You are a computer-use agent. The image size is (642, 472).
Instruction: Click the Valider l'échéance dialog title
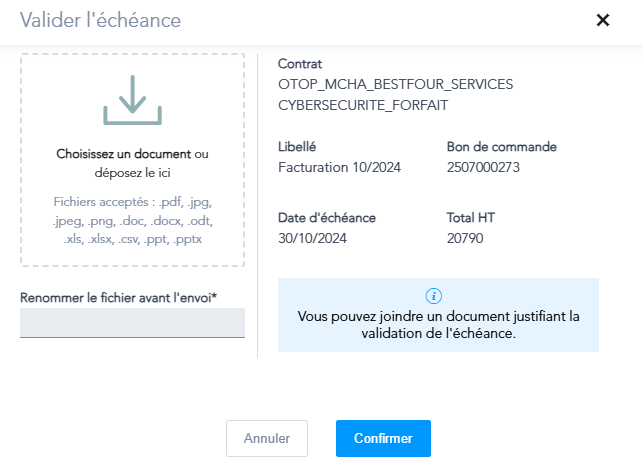pos(100,20)
